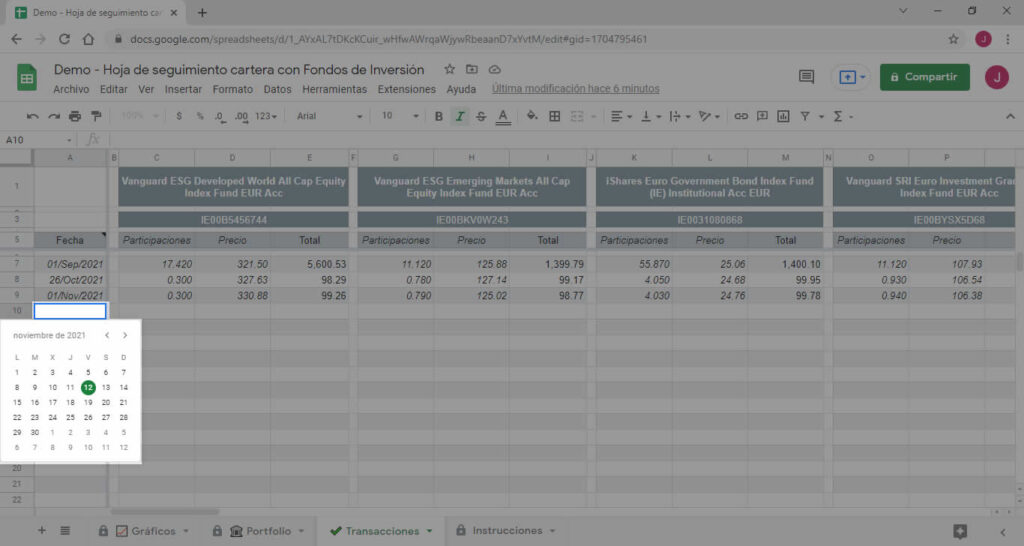This screenshot has height=546, width=1024.
Task: Select day 30 in the calendar
Action: (35, 432)
